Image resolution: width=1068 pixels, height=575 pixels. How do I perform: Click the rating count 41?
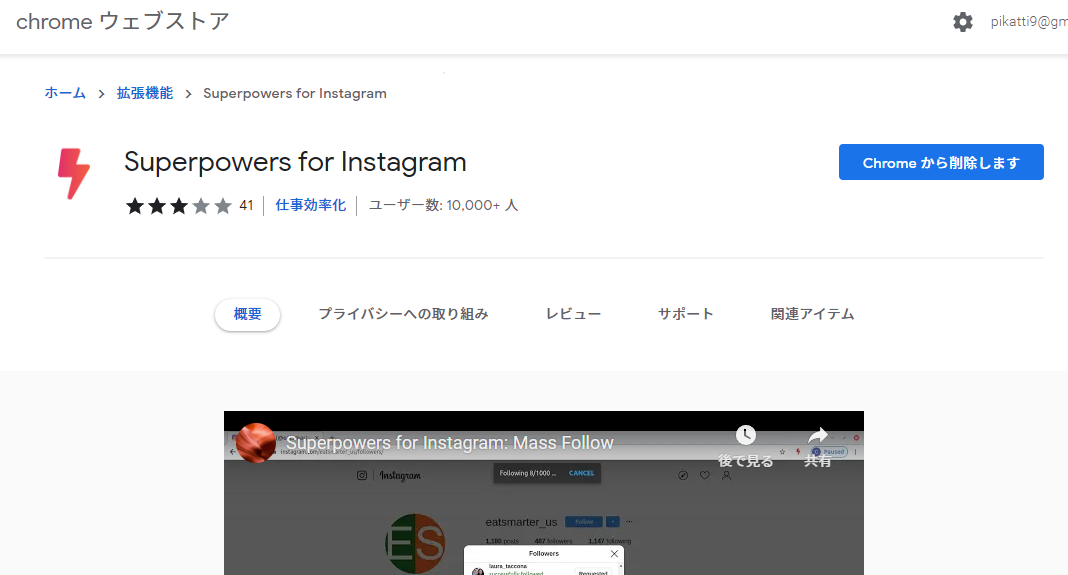pos(246,205)
